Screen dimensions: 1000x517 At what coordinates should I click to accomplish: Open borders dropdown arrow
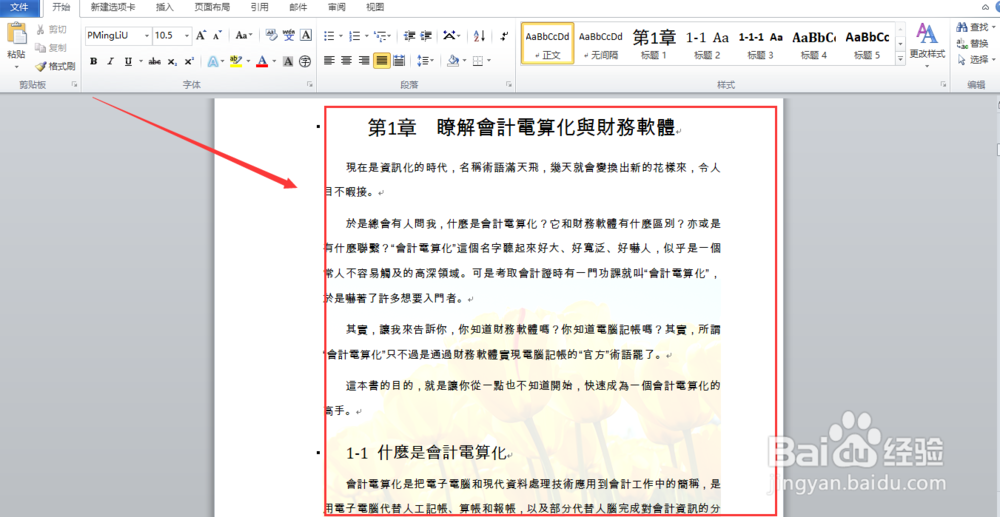pos(489,61)
